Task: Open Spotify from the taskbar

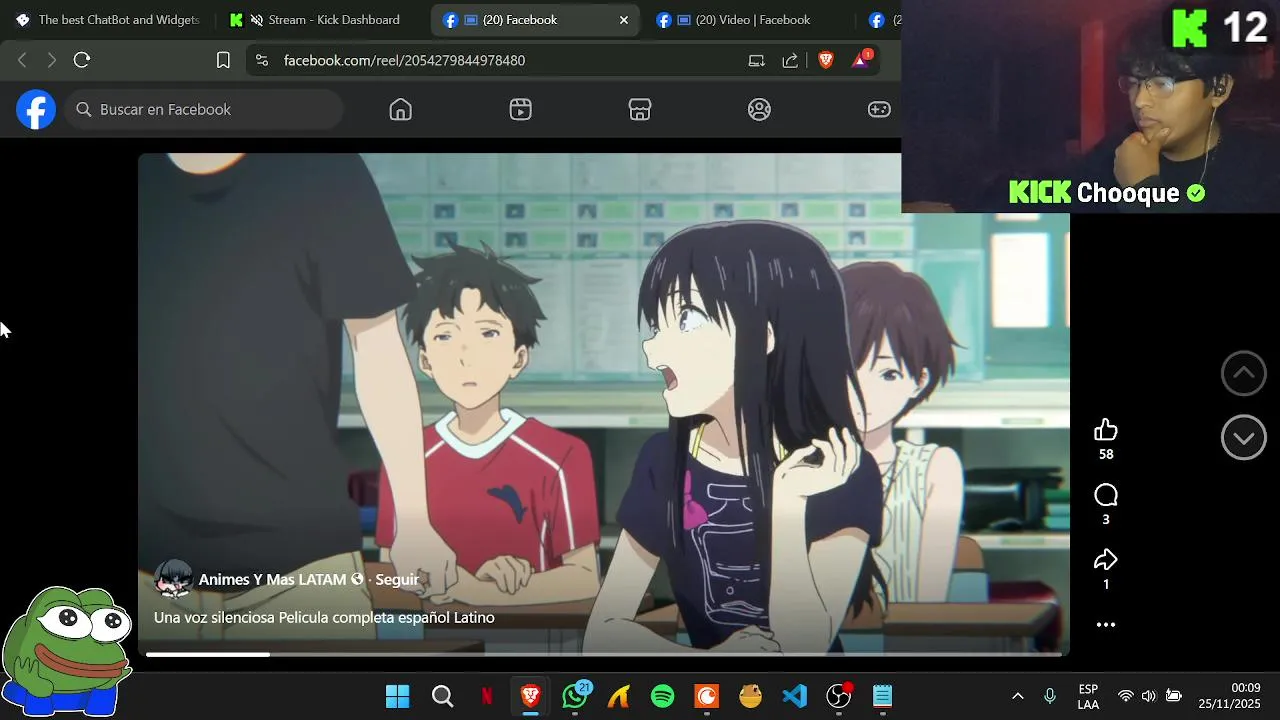Action: click(x=662, y=696)
